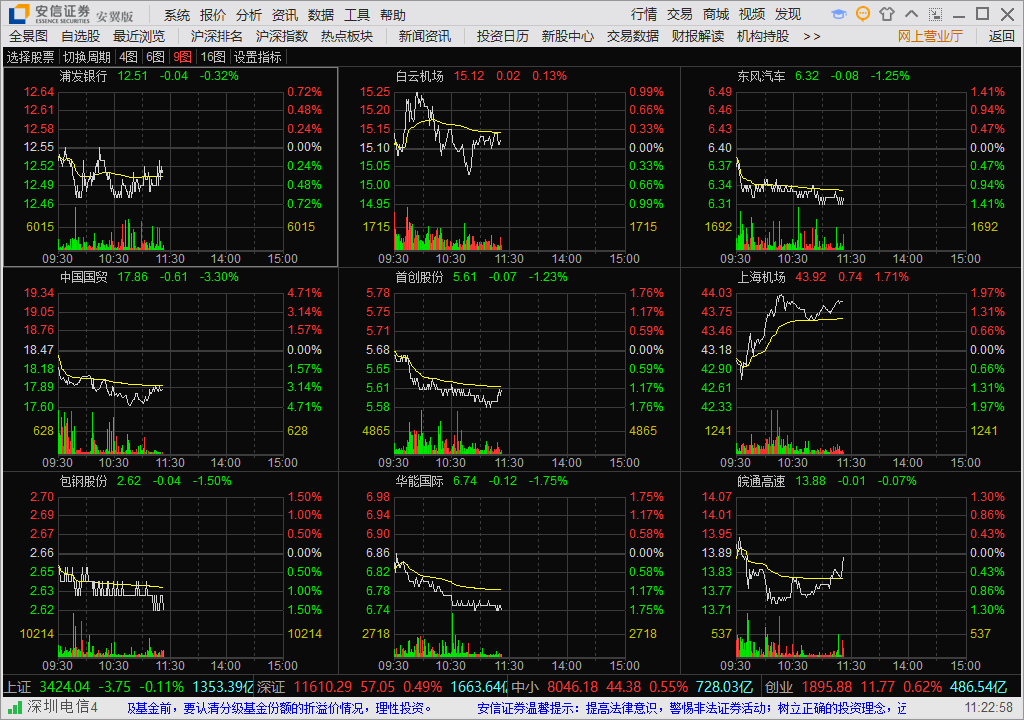Click 设置指标 button

(258, 57)
